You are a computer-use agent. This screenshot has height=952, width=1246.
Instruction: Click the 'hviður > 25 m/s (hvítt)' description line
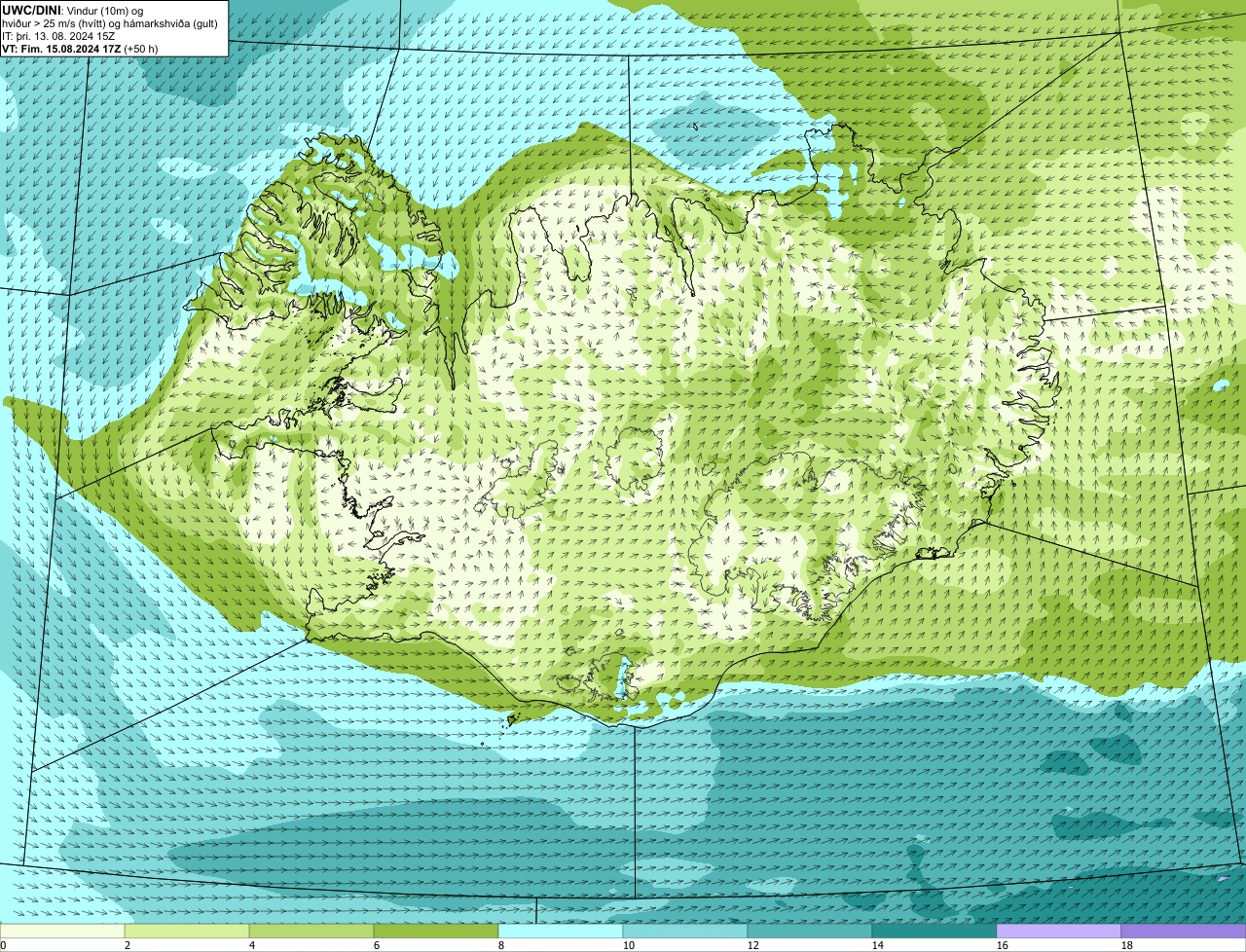110,22
